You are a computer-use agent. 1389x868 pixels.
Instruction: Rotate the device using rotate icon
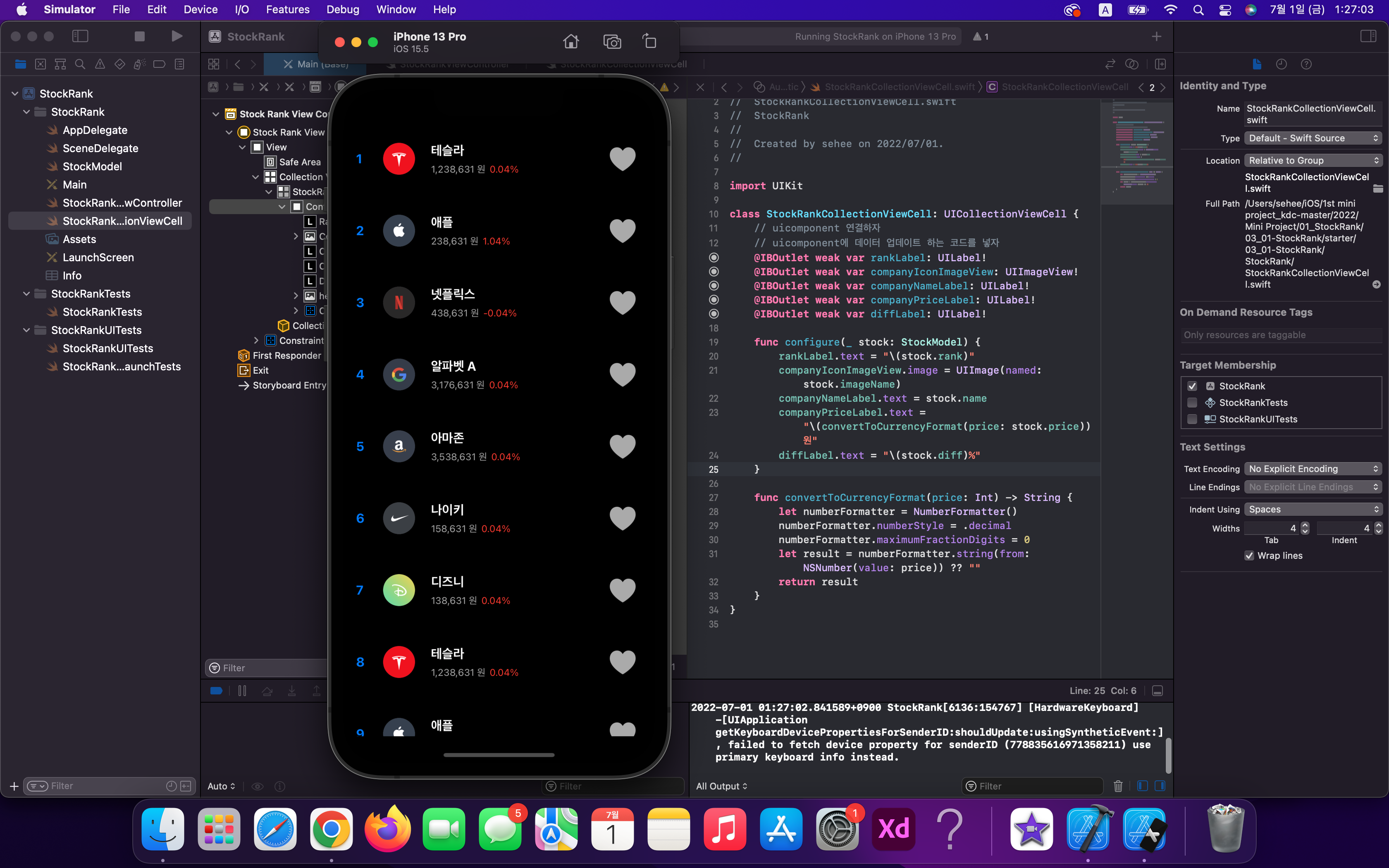[649, 41]
